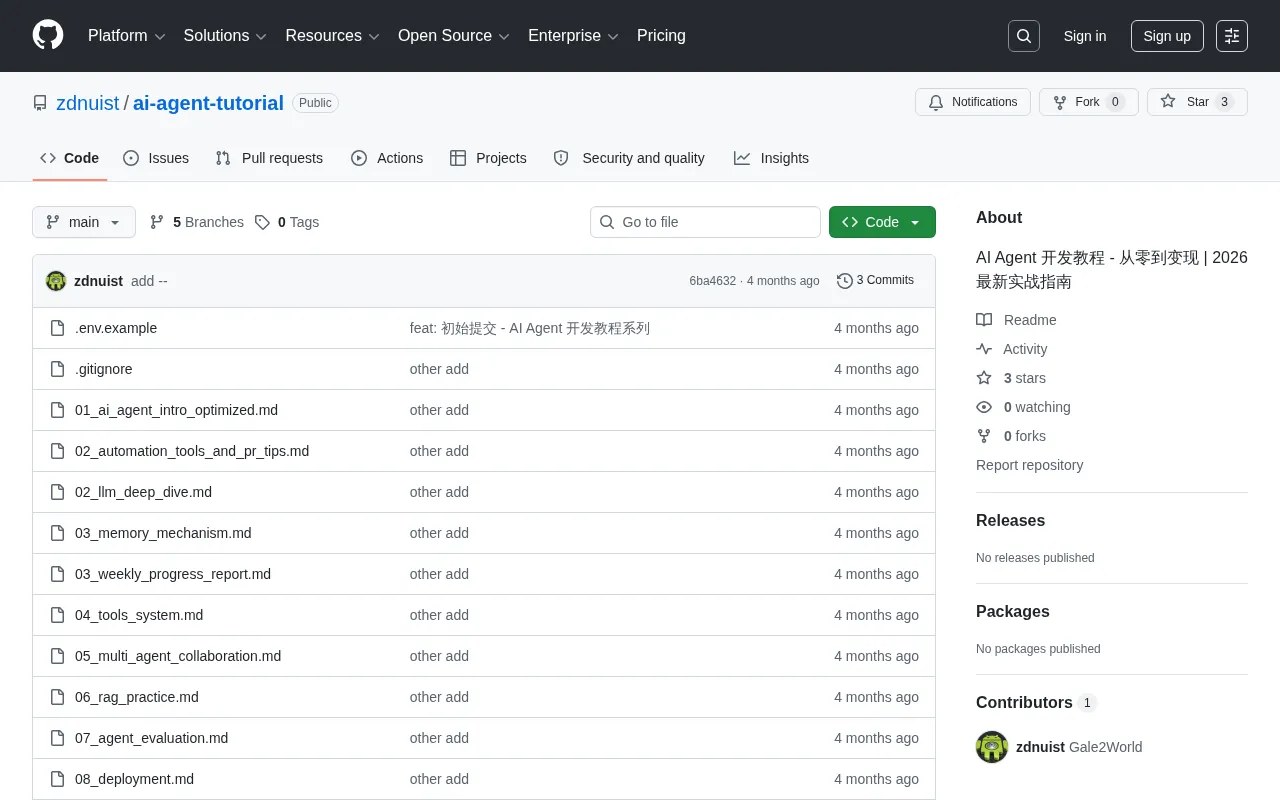The height and width of the screenshot is (800, 1280).
Task: Click the star icon in Star button
Action: (x=1168, y=102)
